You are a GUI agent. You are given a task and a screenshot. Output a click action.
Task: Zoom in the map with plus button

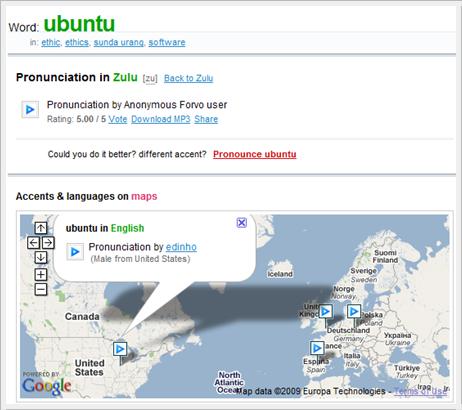[x=41, y=275]
